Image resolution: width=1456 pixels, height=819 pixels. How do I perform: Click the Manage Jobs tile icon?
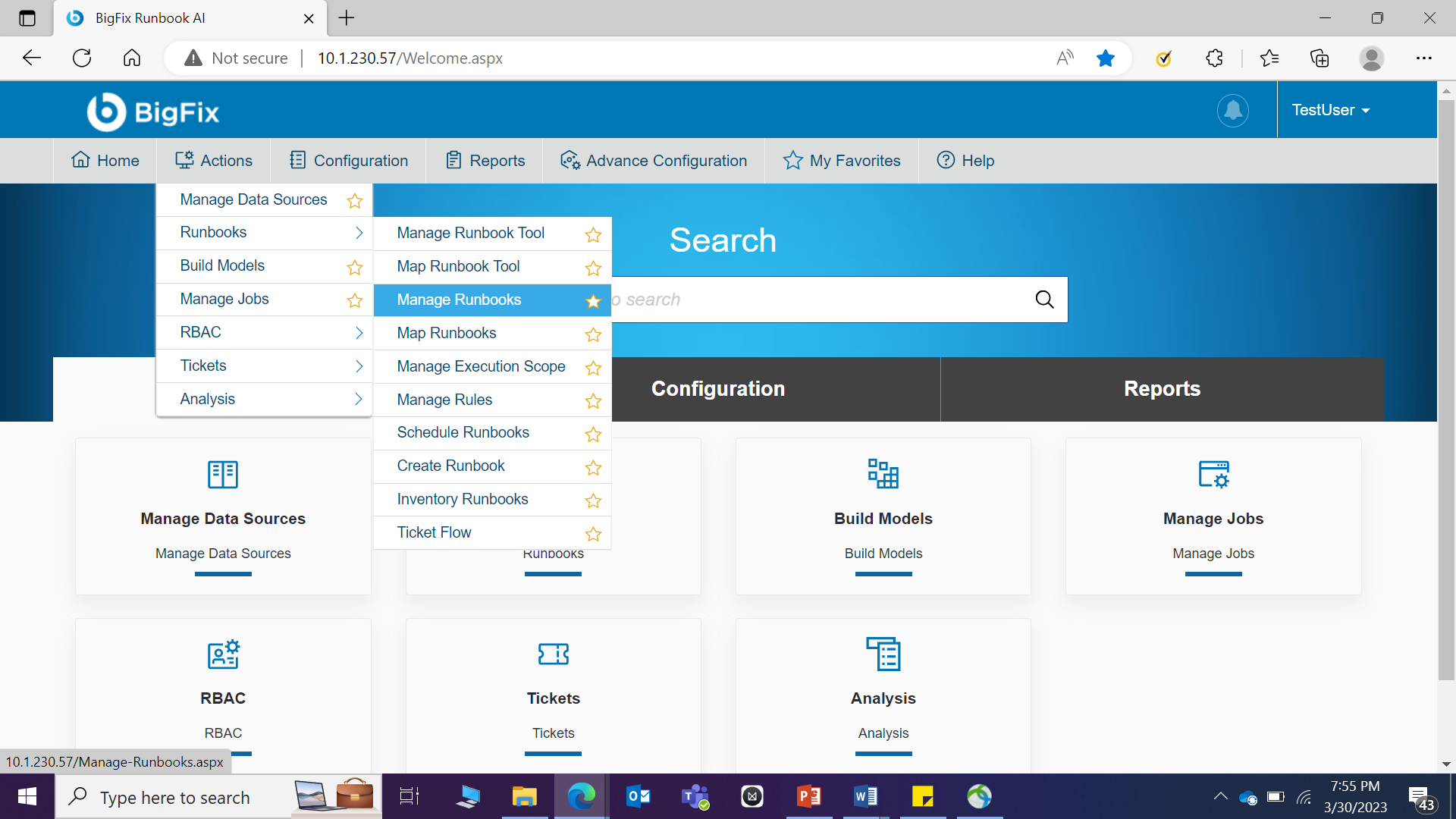click(1213, 474)
